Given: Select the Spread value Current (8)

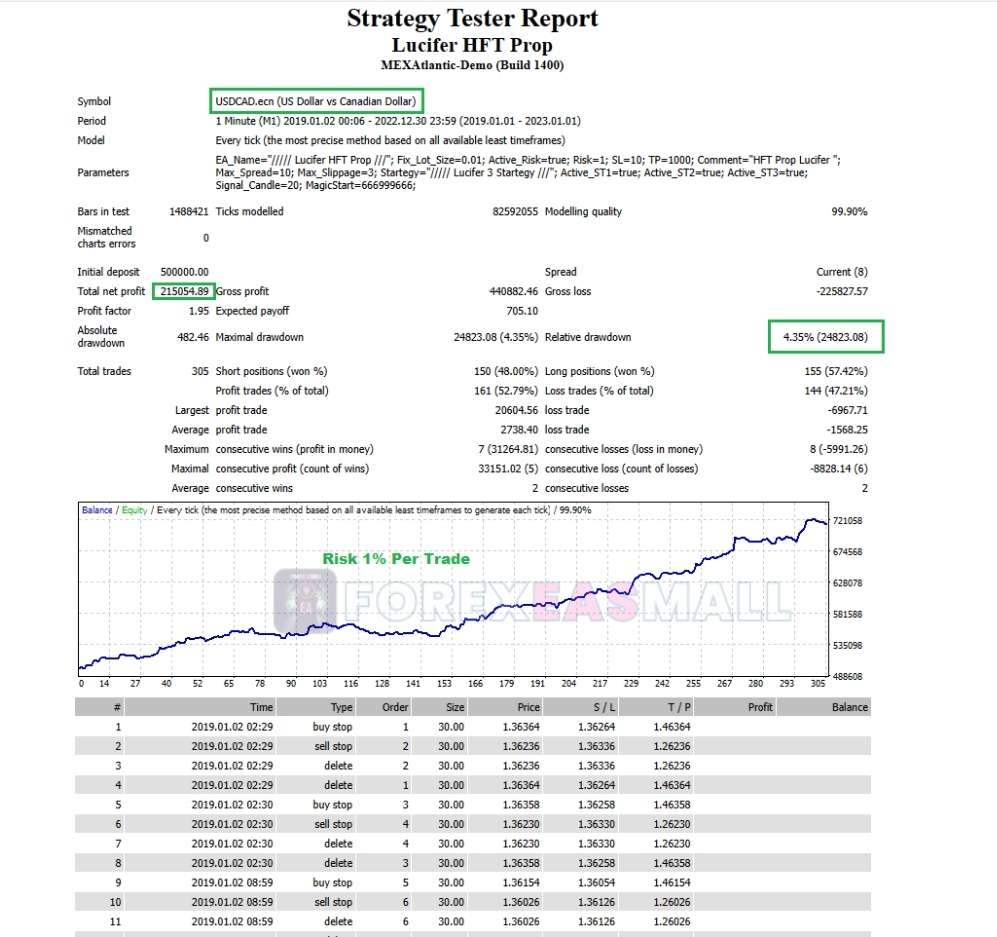Looking at the screenshot, I should [842, 272].
